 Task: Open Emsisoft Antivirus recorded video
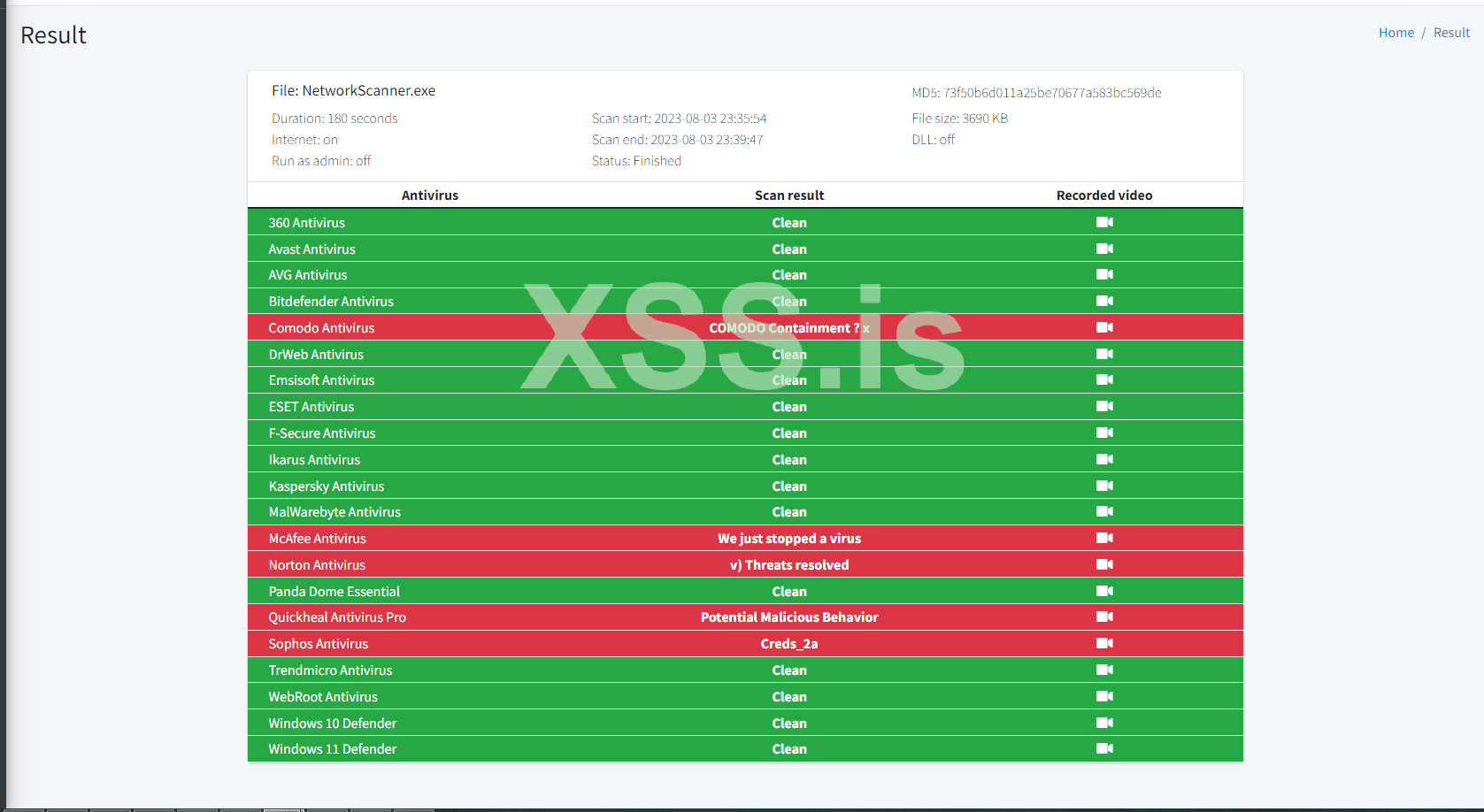click(1104, 379)
